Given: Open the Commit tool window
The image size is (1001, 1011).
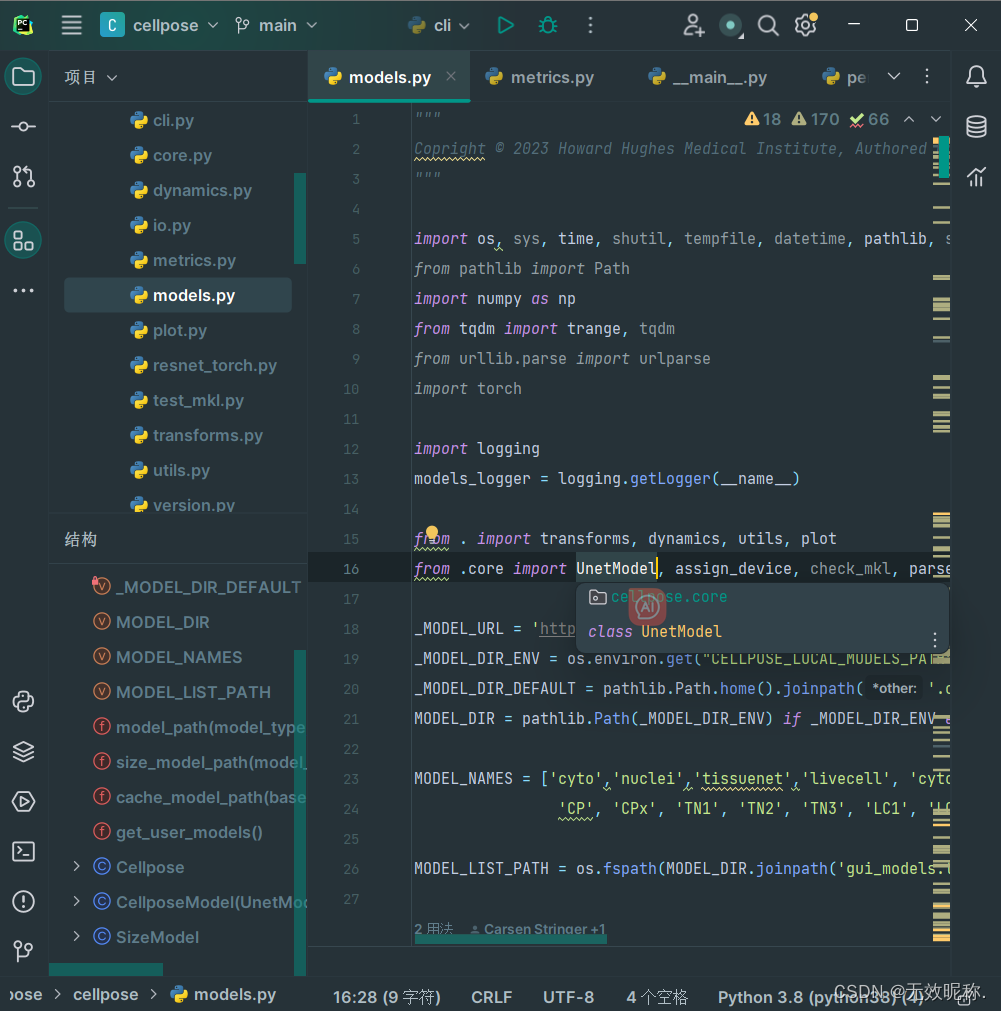Looking at the screenshot, I should [x=23, y=126].
